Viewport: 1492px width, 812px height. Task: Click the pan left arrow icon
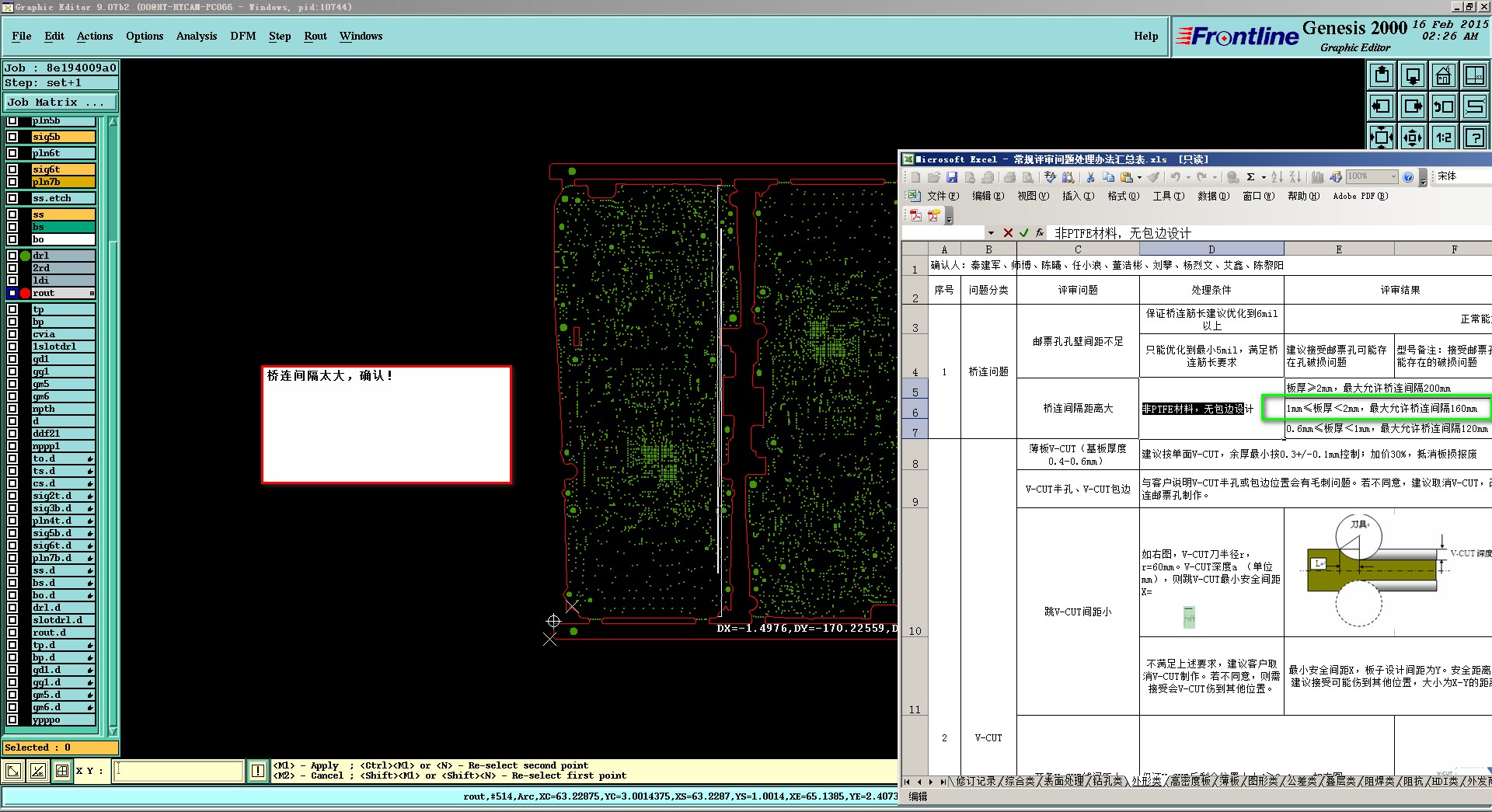point(1382,106)
